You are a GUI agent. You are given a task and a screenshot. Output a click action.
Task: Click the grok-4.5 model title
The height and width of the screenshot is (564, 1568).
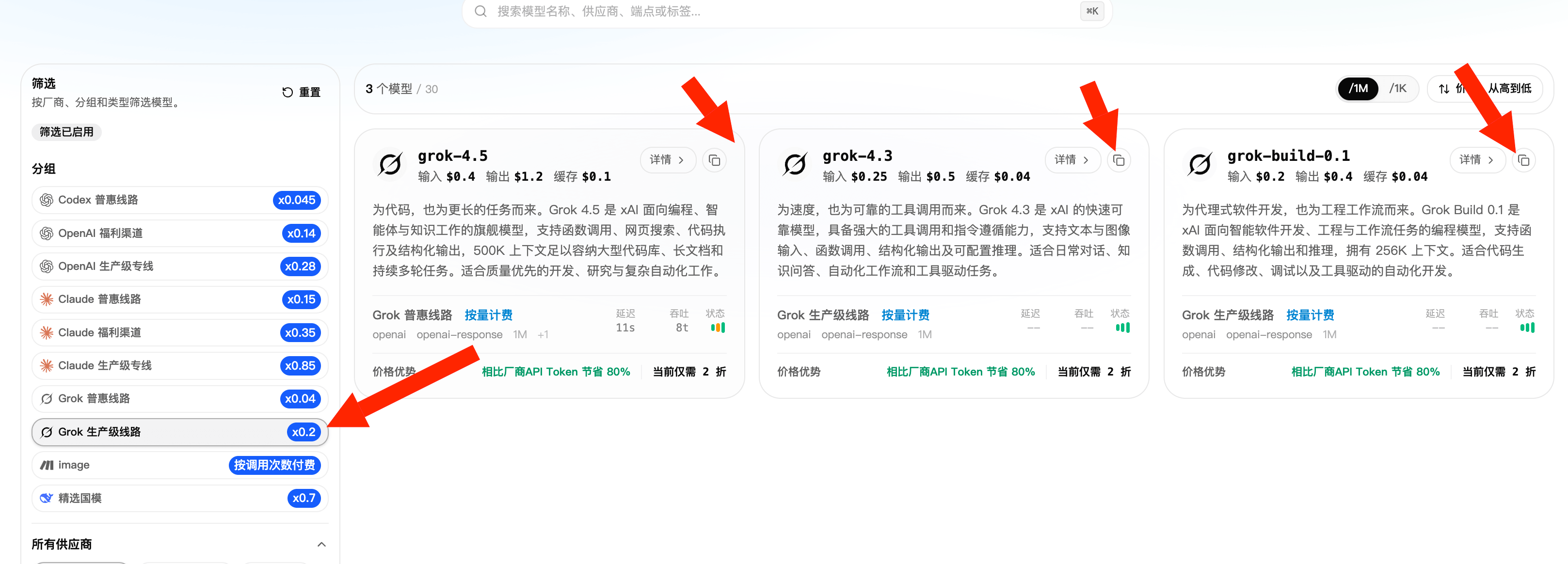click(452, 157)
